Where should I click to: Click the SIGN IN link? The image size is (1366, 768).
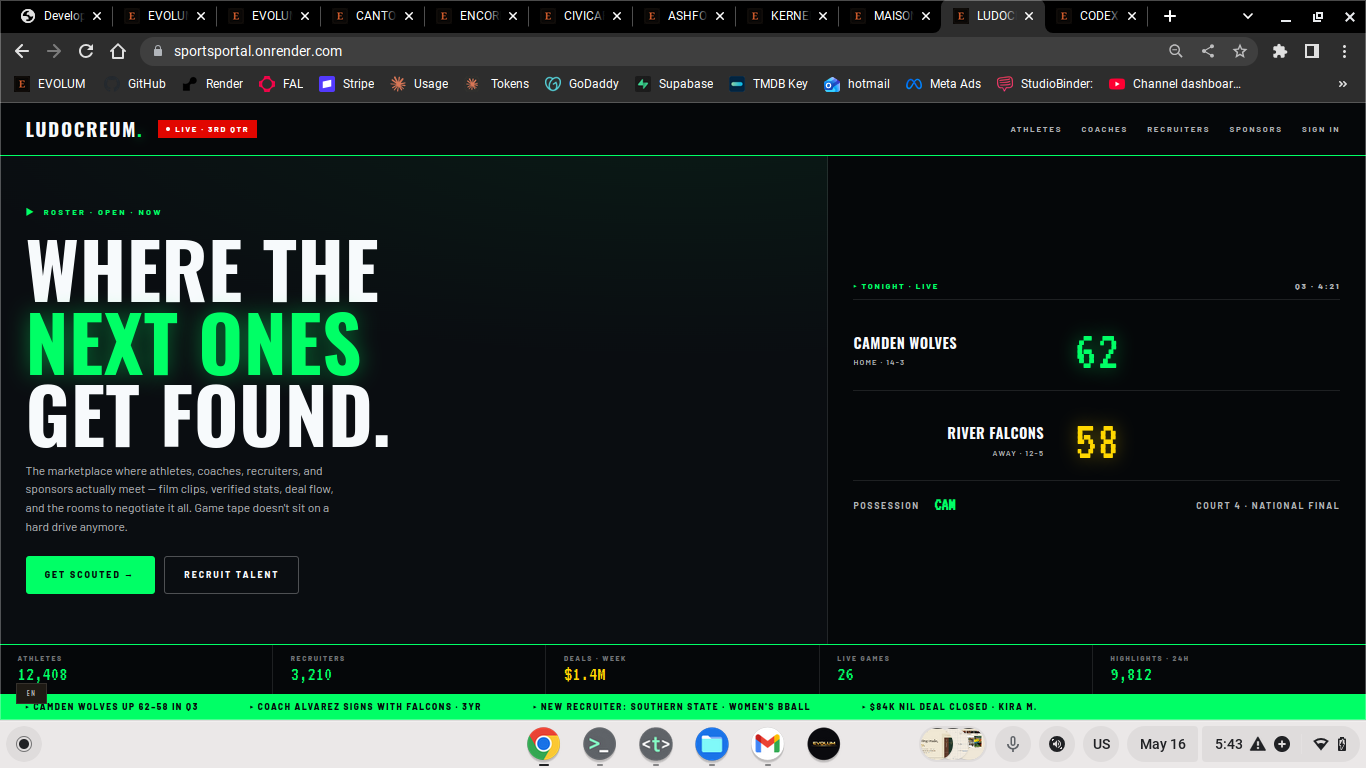pyautogui.click(x=1320, y=129)
